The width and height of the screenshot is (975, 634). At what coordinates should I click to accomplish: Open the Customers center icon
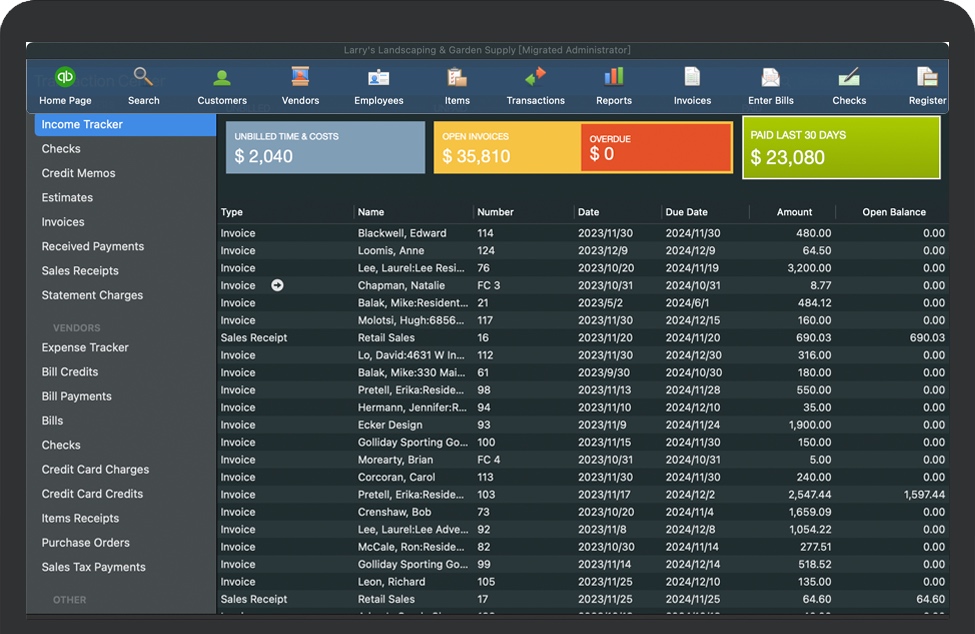coord(222,78)
